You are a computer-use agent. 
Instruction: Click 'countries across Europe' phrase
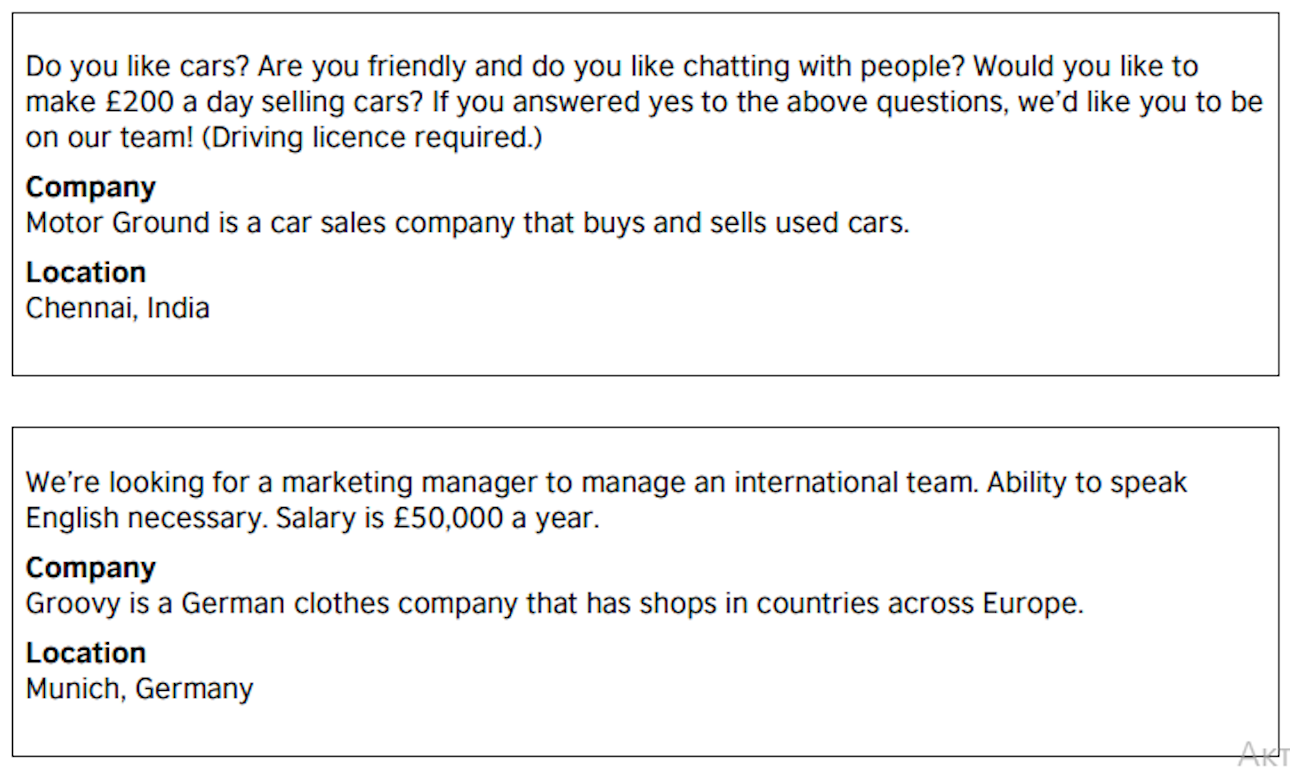click(918, 604)
